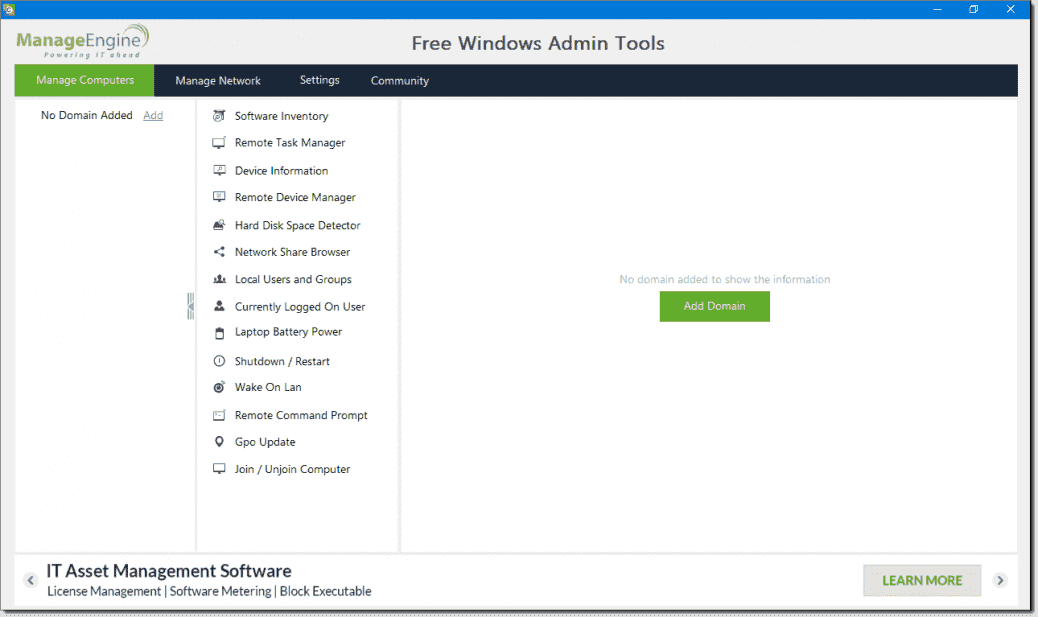Click the Local Users and Groups icon

pos(219,279)
